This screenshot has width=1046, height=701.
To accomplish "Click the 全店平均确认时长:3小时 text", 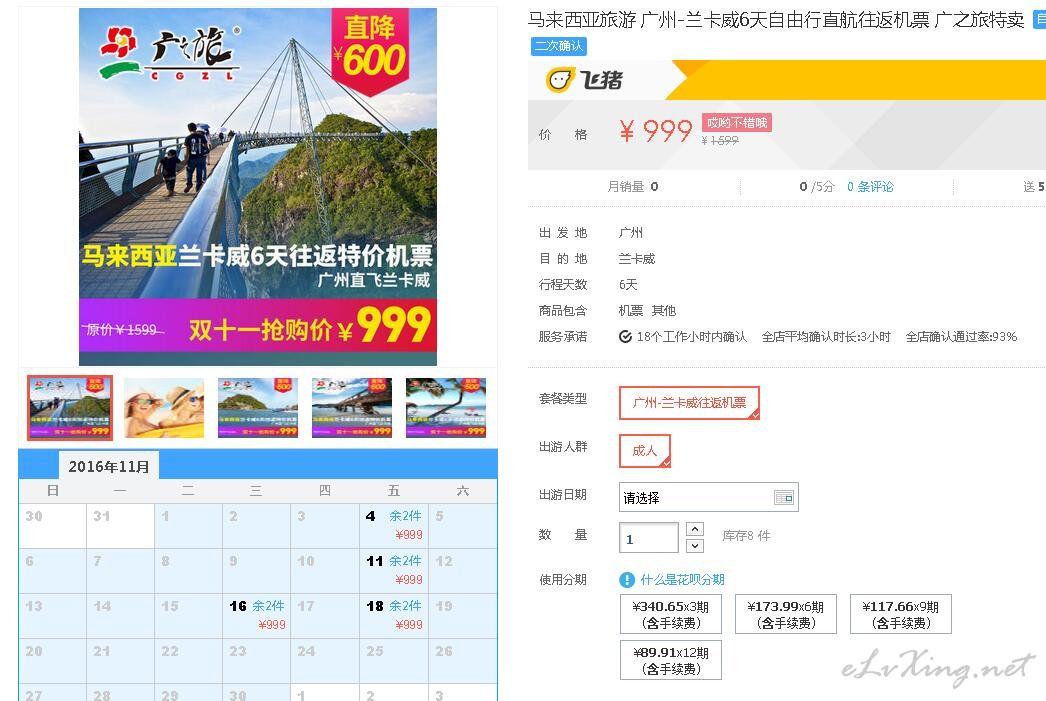I will [826, 337].
